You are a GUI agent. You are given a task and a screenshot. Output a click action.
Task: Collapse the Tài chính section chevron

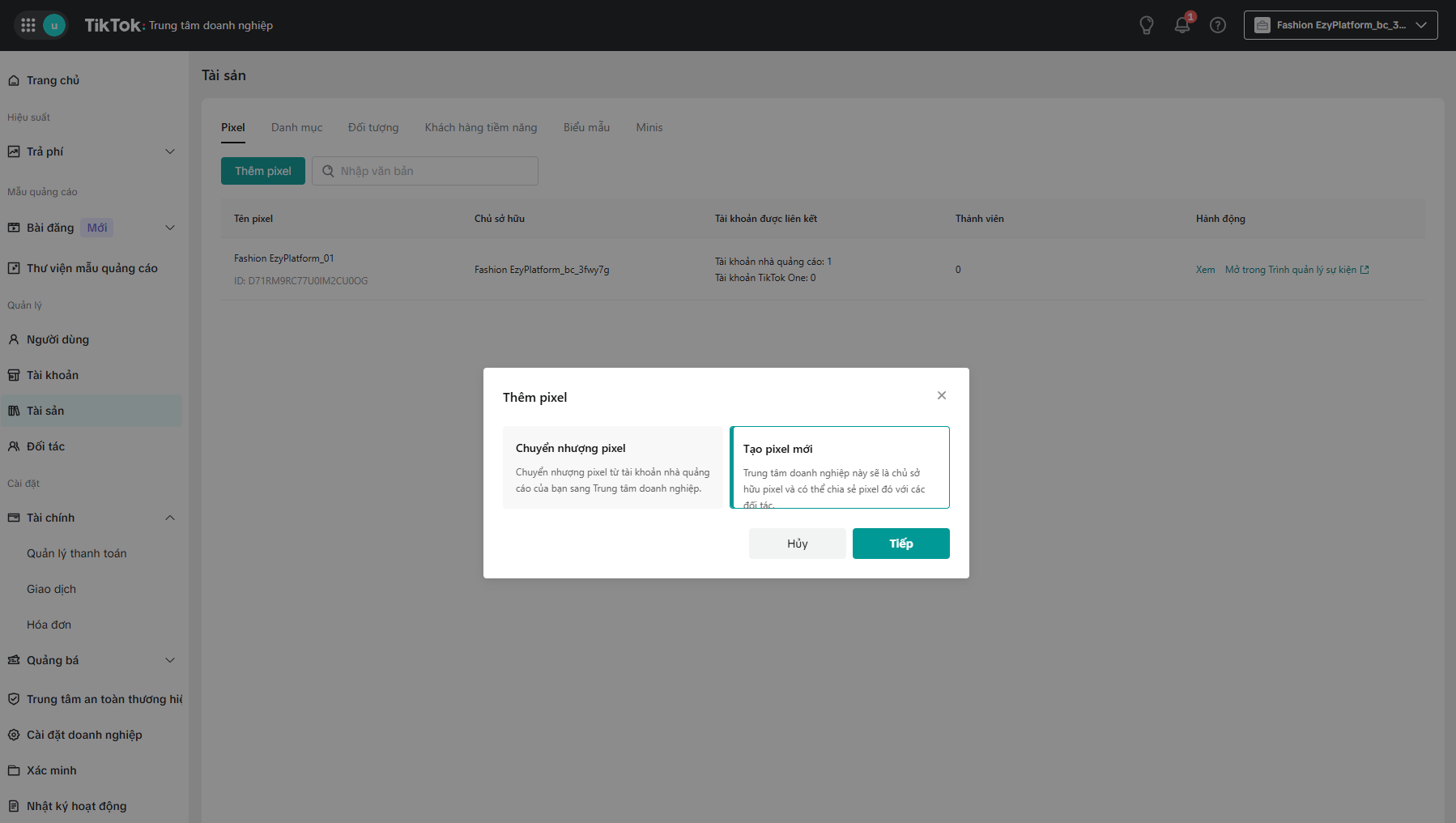point(170,518)
